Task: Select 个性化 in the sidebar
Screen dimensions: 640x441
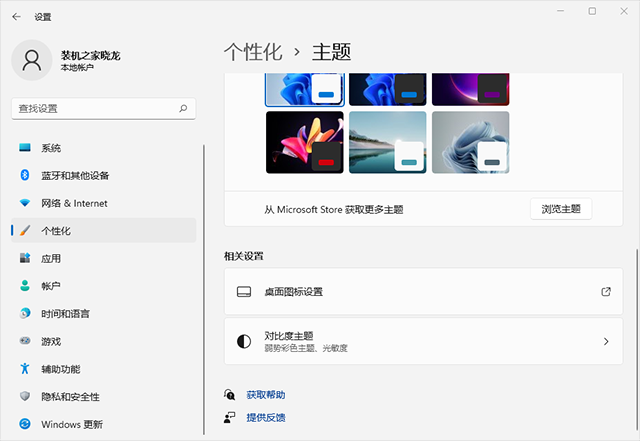Action: 104,231
